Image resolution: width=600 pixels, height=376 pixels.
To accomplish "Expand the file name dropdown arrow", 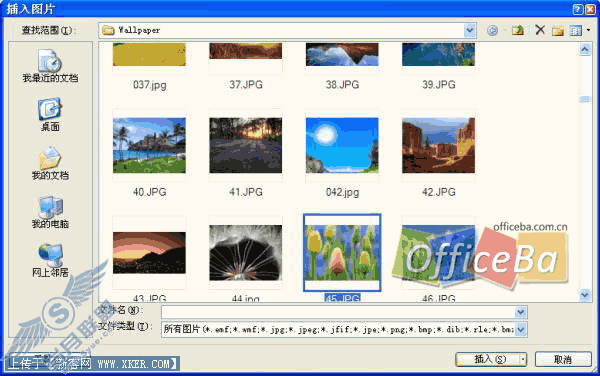I will 520,312.
